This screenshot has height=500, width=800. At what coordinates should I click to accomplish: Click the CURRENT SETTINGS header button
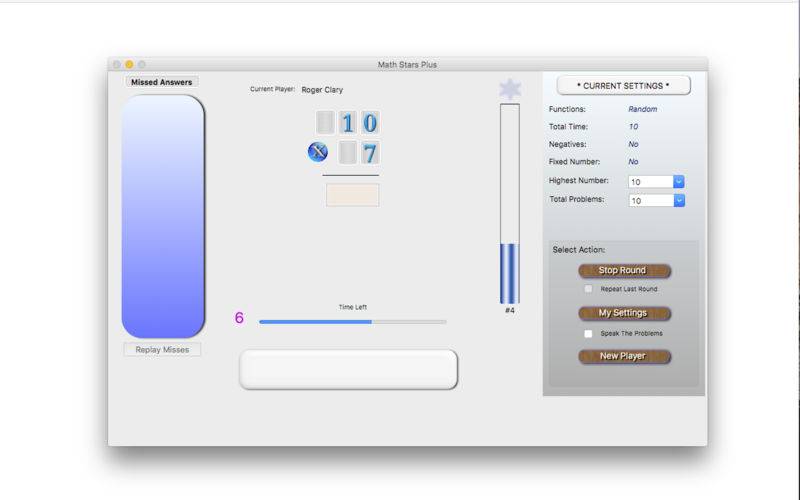coord(623,86)
